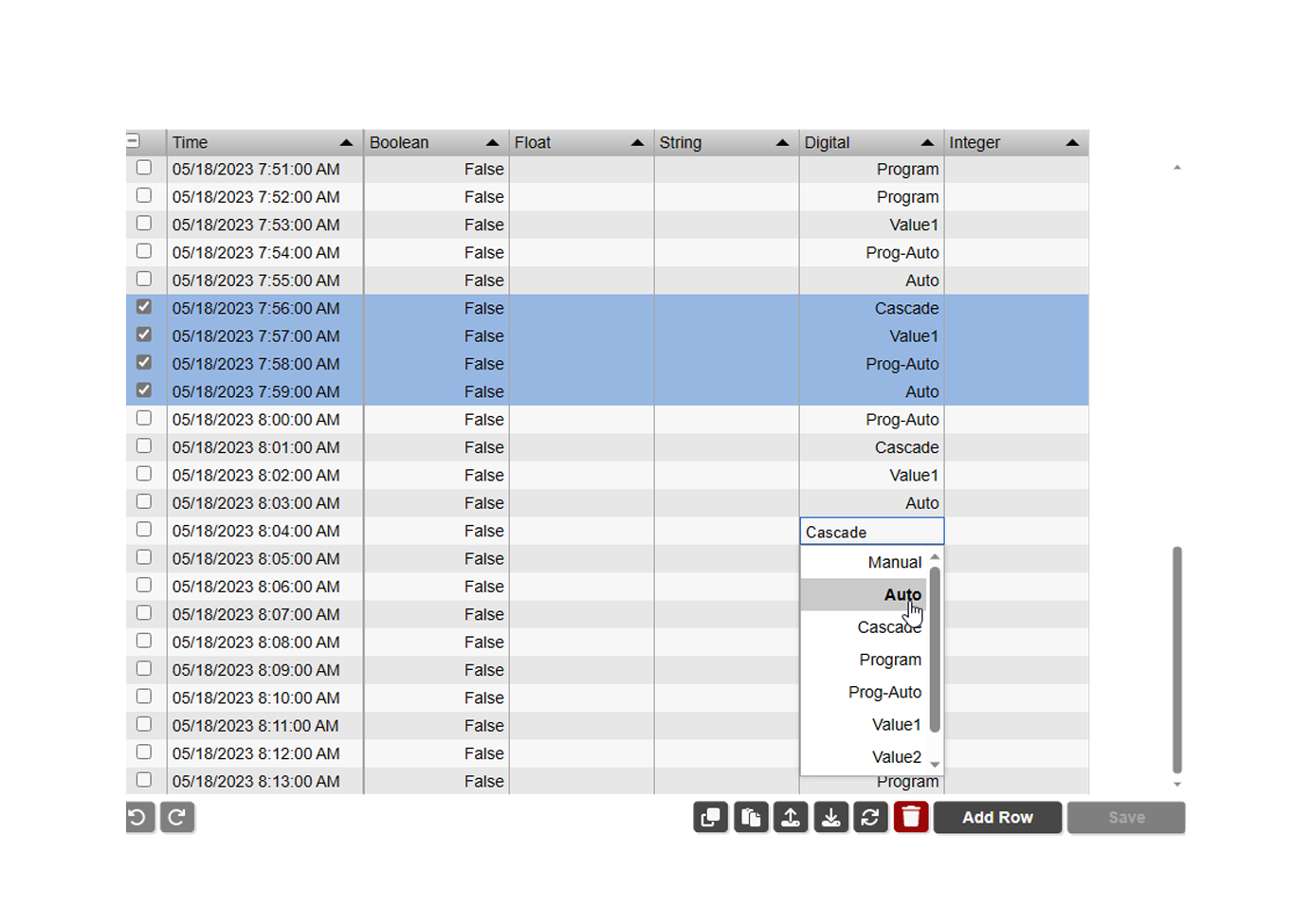
Task: Sort by the Integer column arrow
Action: pyautogui.click(x=1072, y=143)
